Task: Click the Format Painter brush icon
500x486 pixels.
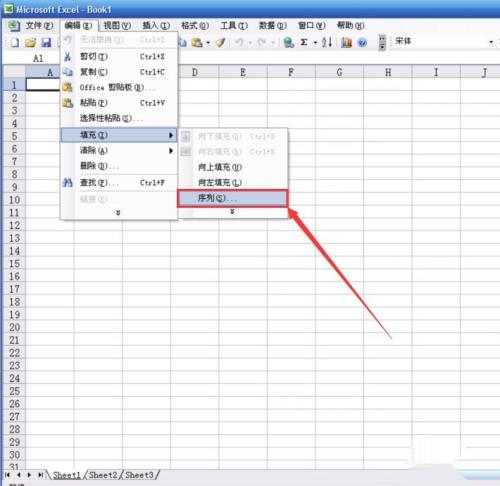Action: 220,42
